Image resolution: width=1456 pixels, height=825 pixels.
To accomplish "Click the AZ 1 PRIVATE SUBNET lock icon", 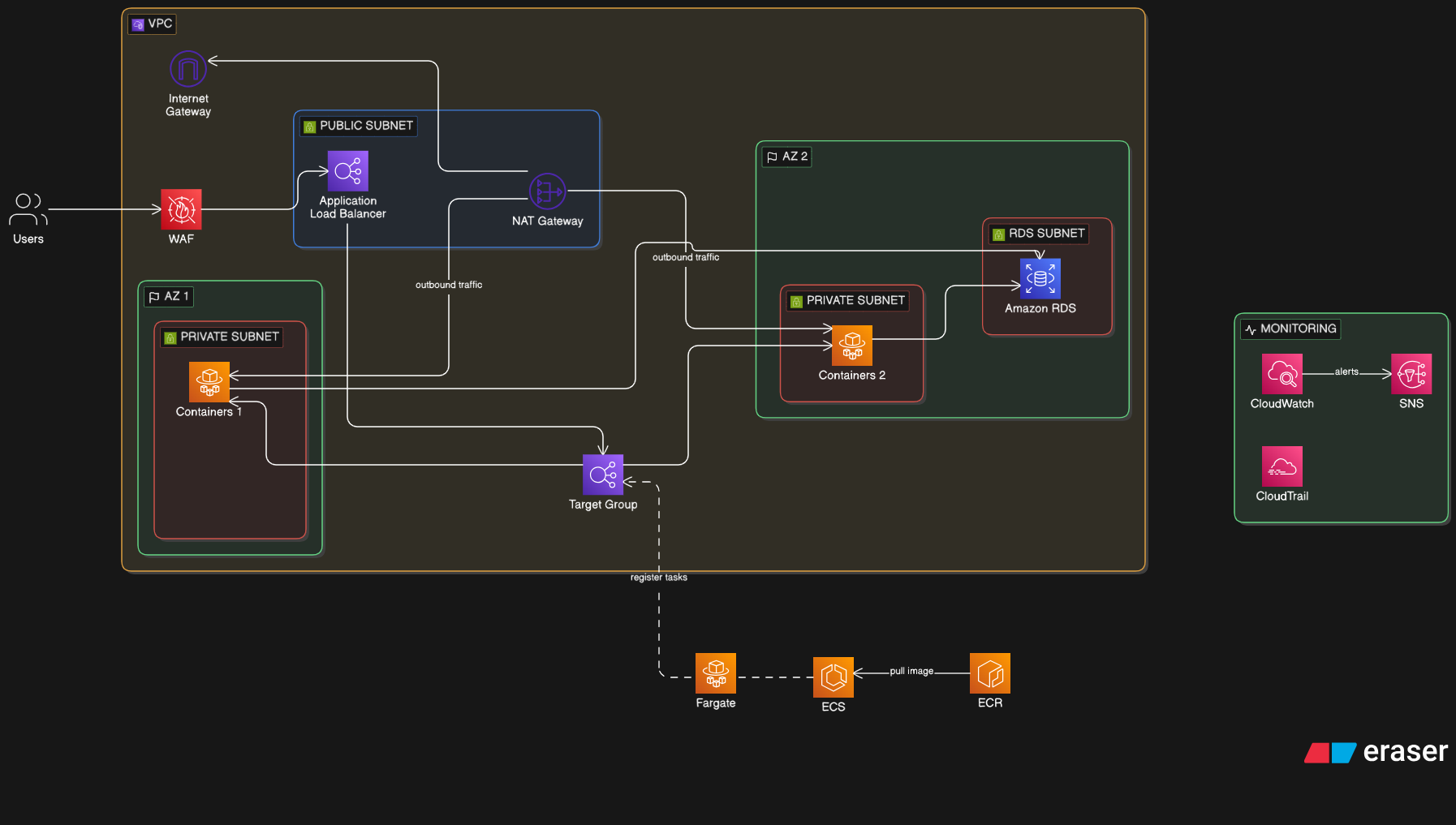I will (170, 337).
